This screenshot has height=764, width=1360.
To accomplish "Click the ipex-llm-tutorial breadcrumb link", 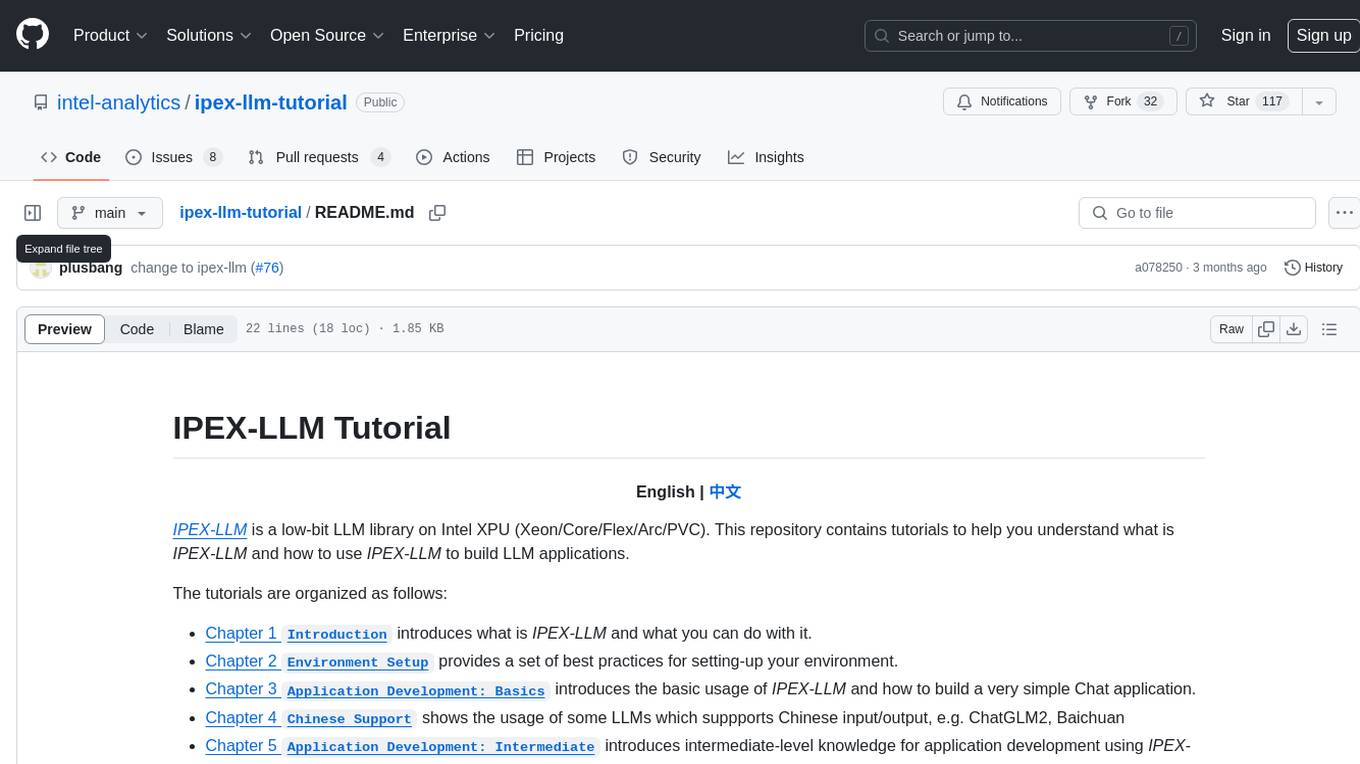I will tap(240, 212).
